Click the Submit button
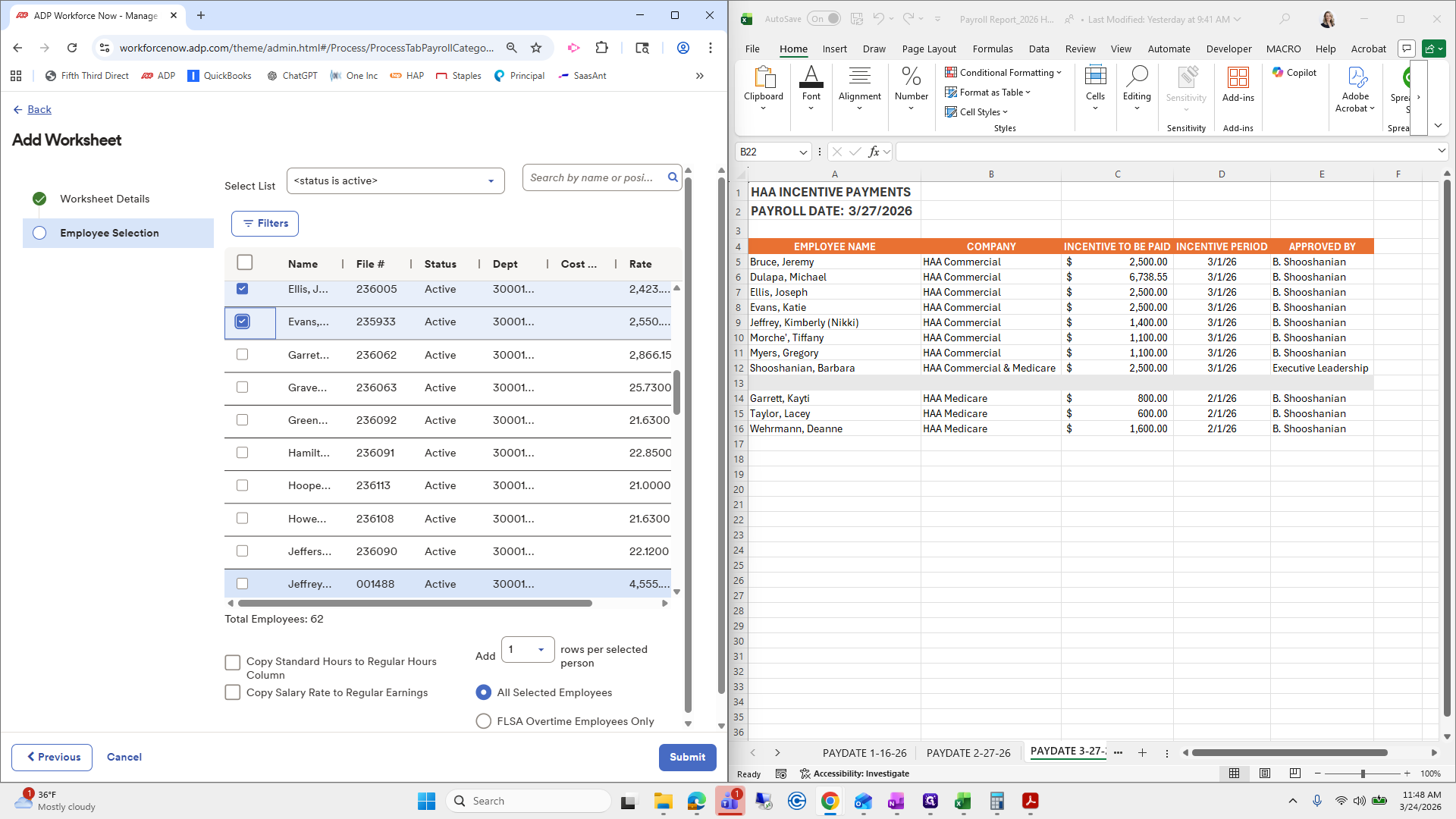Screen dimensions: 1456x819 coord(687,757)
